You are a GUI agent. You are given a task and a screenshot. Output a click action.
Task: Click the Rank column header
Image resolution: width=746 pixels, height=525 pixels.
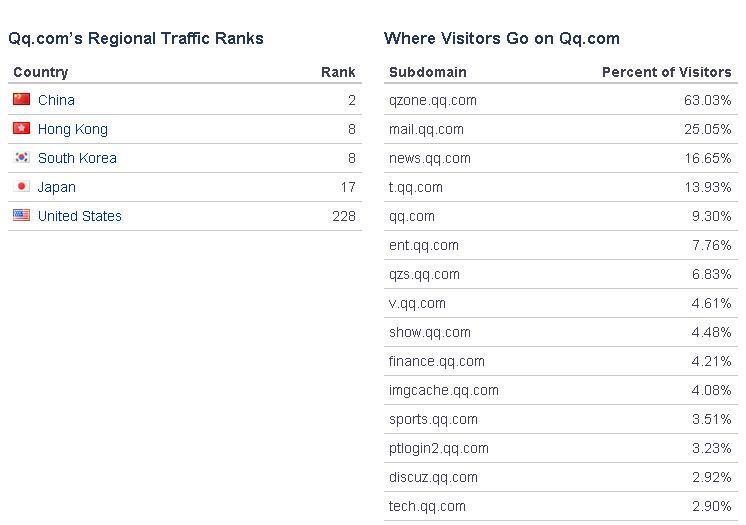pos(338,72)
